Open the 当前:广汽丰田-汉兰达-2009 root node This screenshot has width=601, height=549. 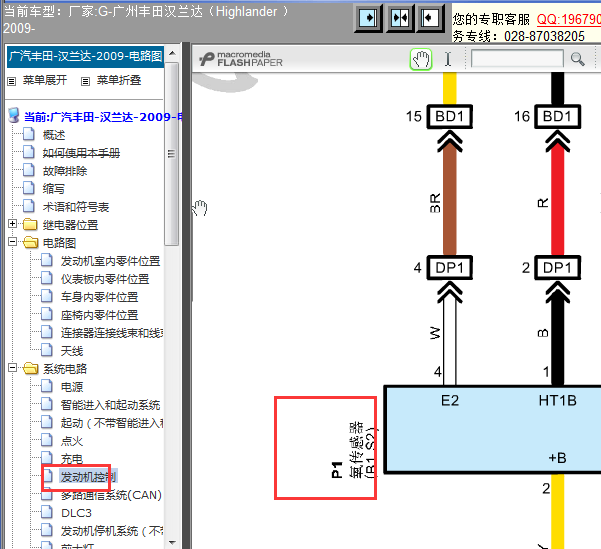click(103, 117)
